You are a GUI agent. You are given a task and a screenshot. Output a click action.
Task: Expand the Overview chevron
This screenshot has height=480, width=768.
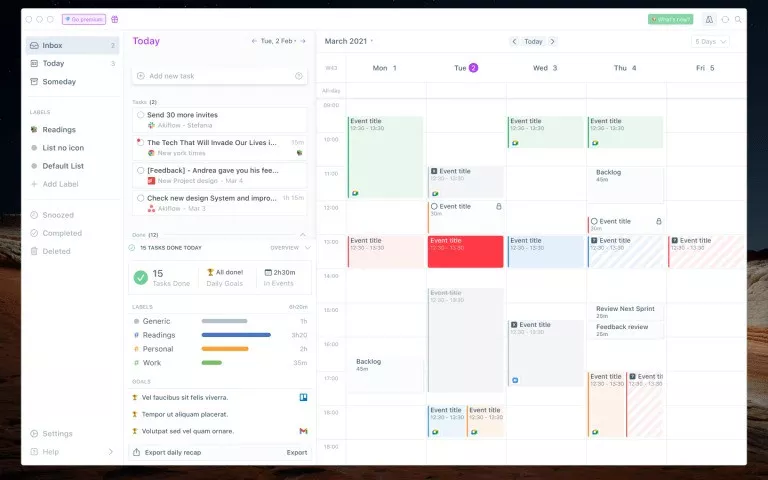click(308, 248)
